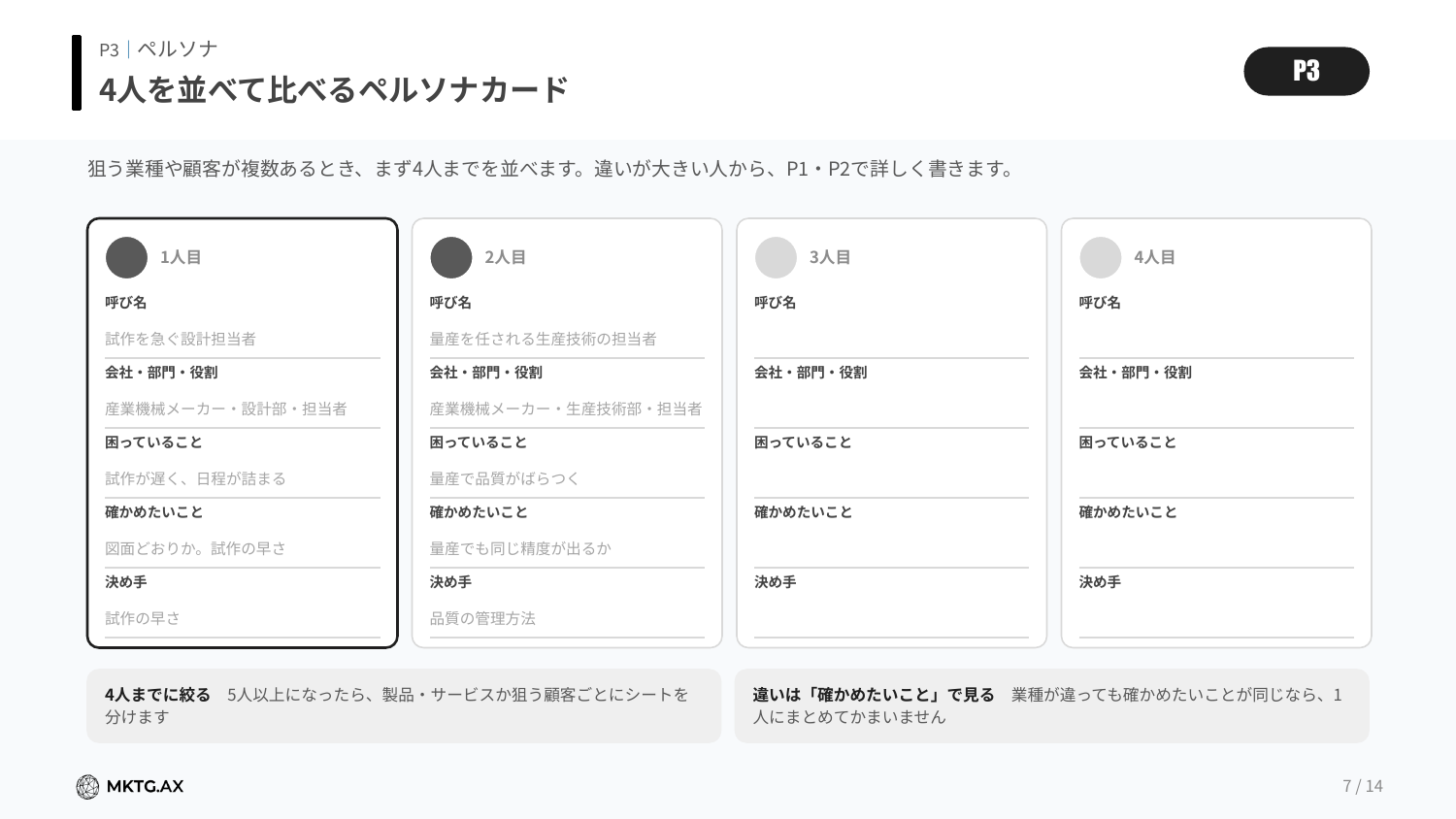Click the page number 7 / 14

(1363, 786)
